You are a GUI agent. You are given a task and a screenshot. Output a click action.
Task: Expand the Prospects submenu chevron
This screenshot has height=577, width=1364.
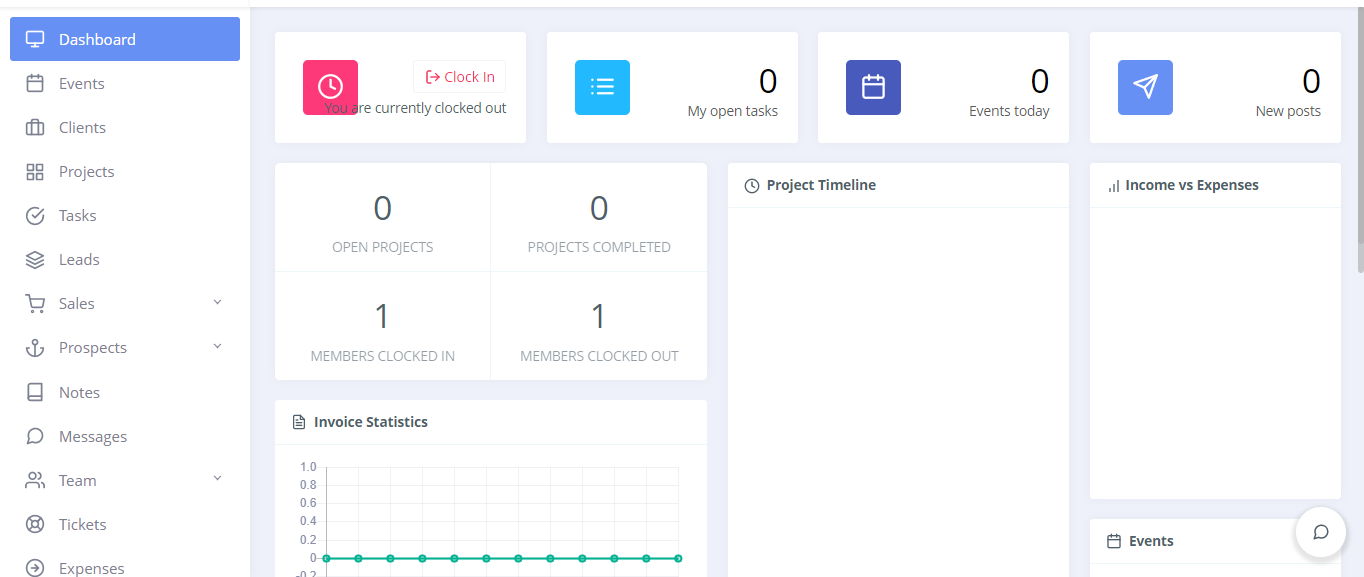click(x=217, y=347)
